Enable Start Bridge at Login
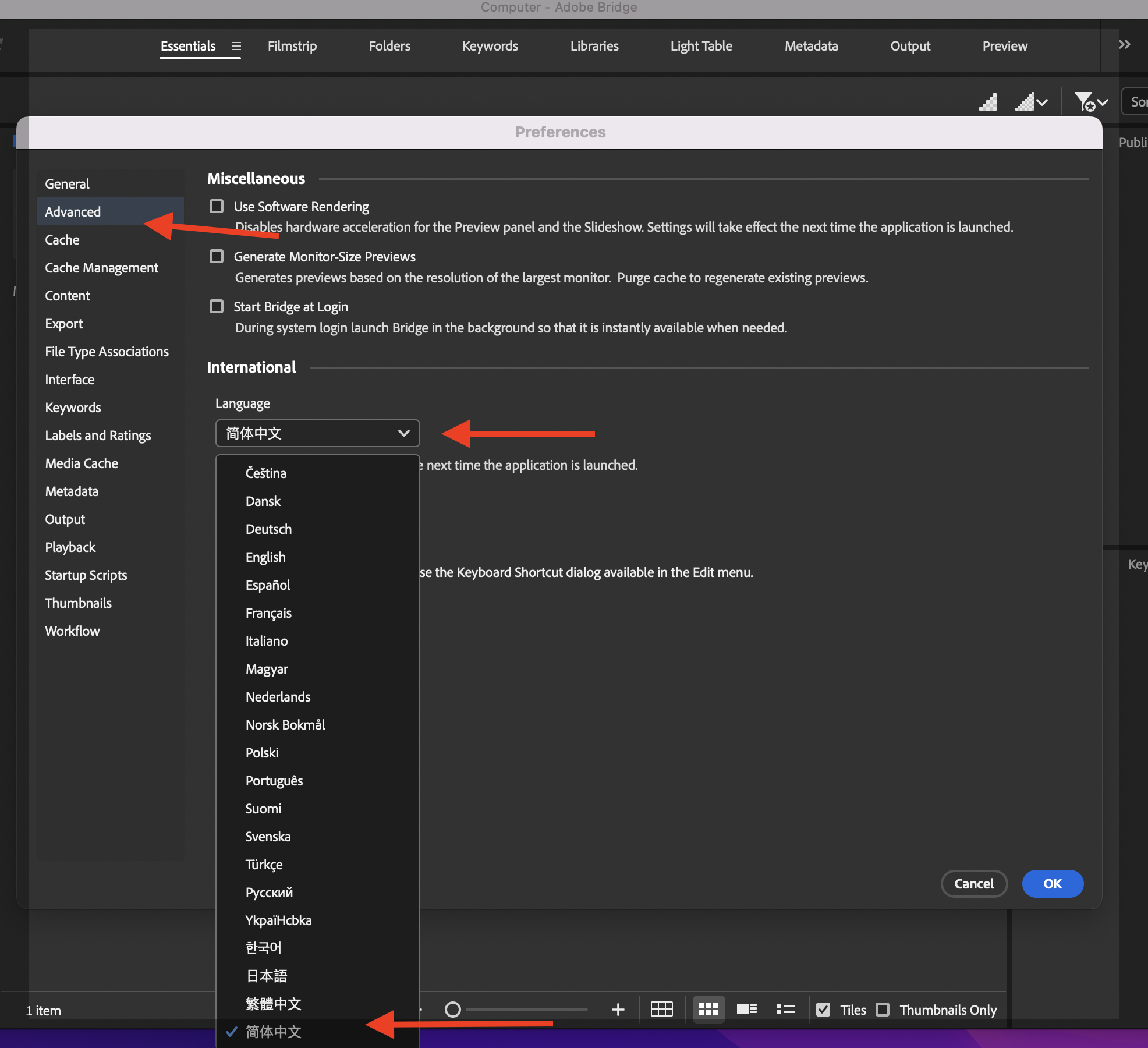The image size is (1148, 1048). click(x=217, y=306)
